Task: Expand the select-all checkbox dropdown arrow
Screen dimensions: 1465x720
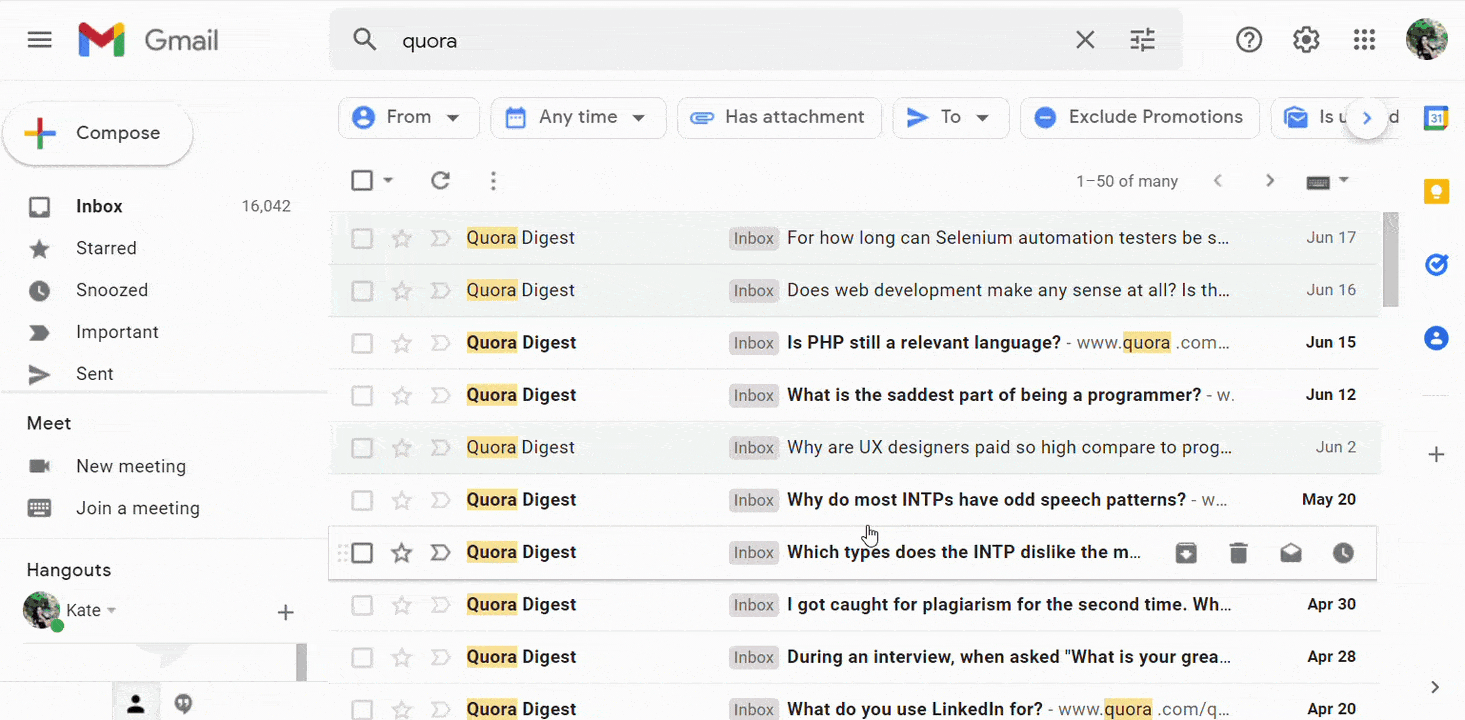Action: 388,181
